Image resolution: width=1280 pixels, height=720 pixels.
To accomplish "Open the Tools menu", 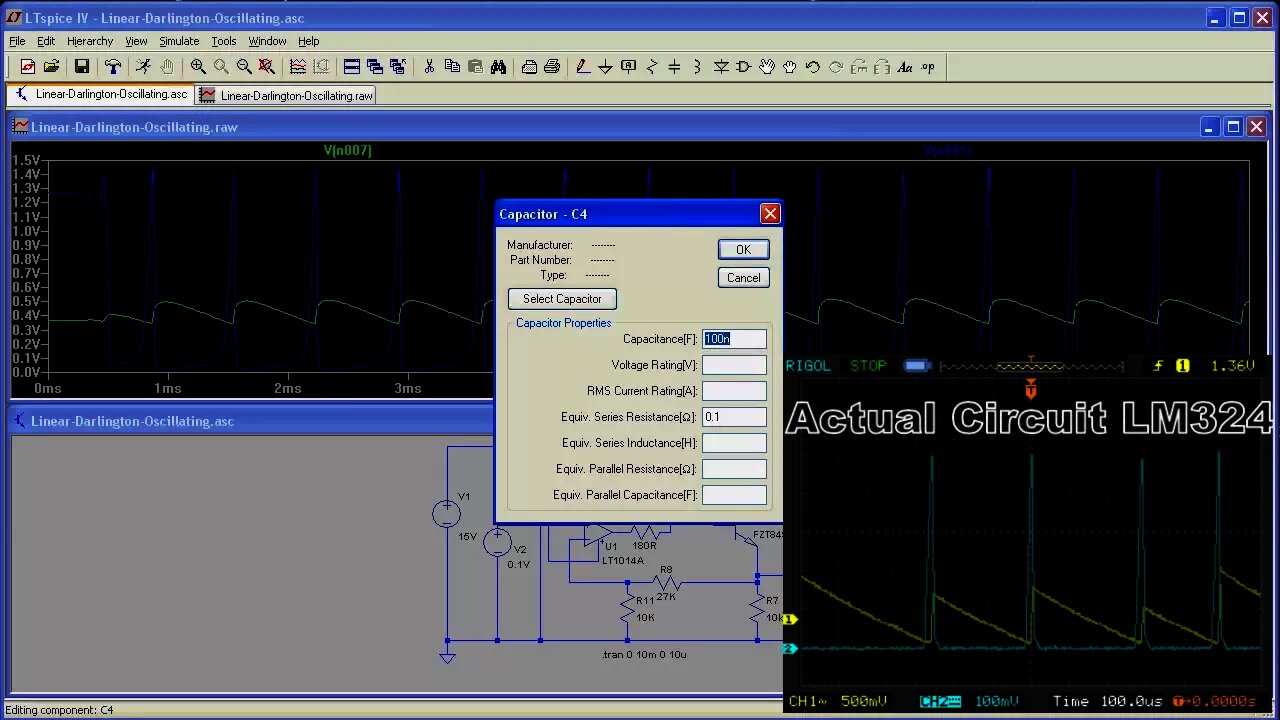I will (x=224, y=41).
